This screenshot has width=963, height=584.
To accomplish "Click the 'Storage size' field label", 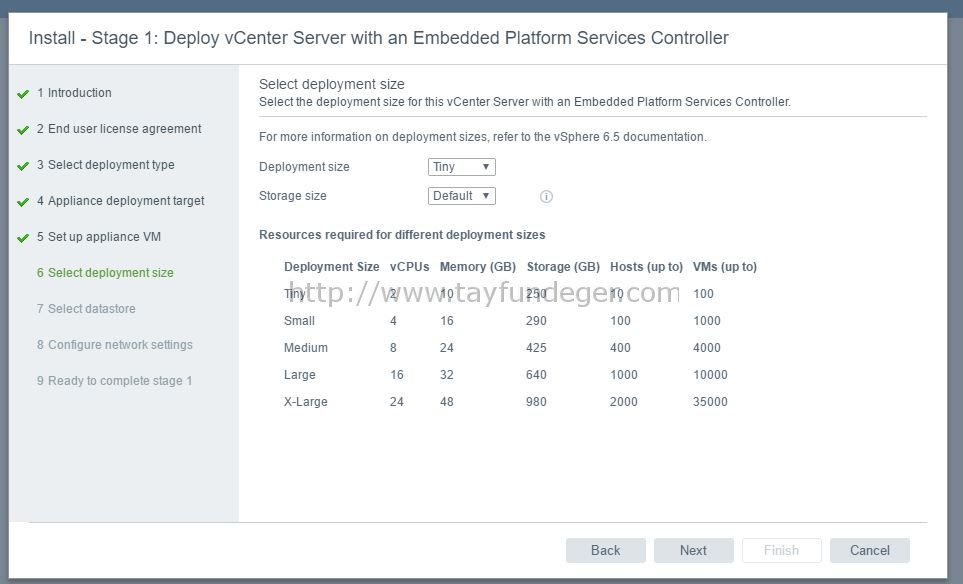I will point(292,196).
